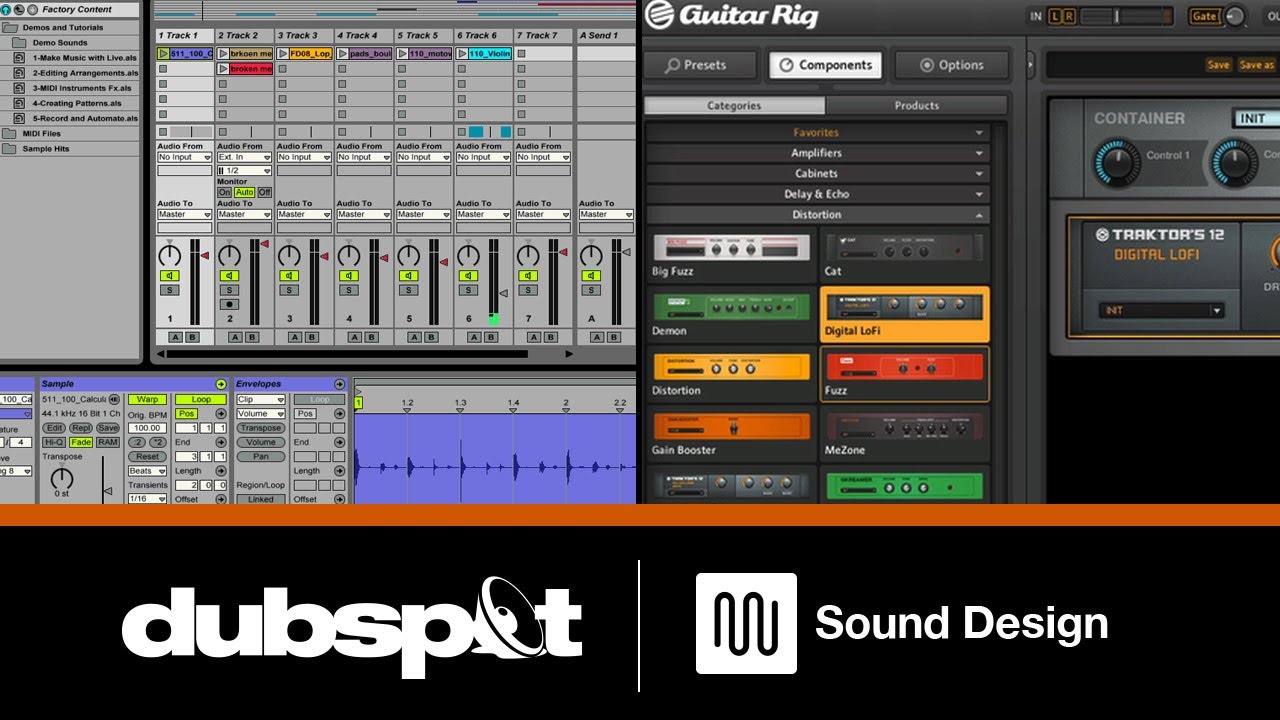The height and width of the screenshot is (720, 1280).
Task: Open Envelopes Clip device chooser dropdown
Action: click(260, 399)
